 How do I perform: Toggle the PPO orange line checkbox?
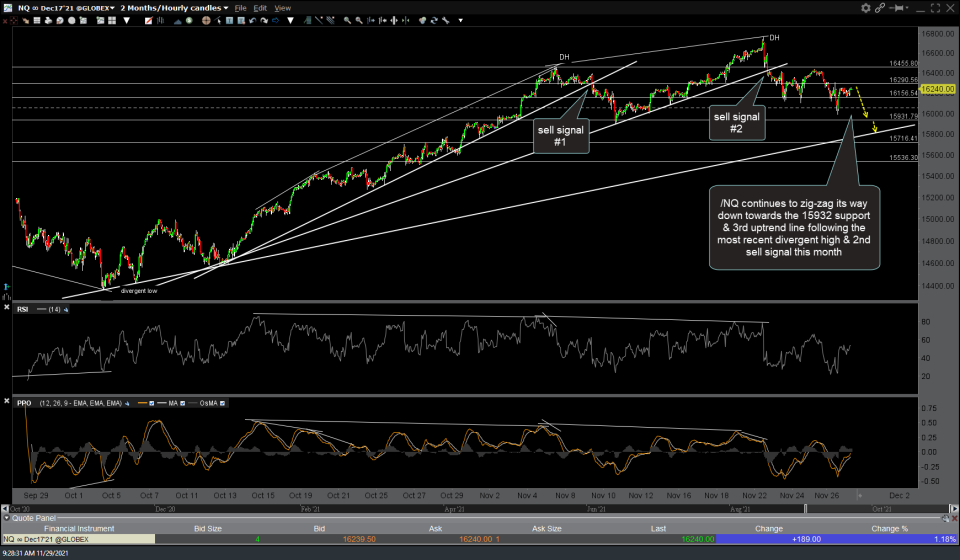[151, 403]
